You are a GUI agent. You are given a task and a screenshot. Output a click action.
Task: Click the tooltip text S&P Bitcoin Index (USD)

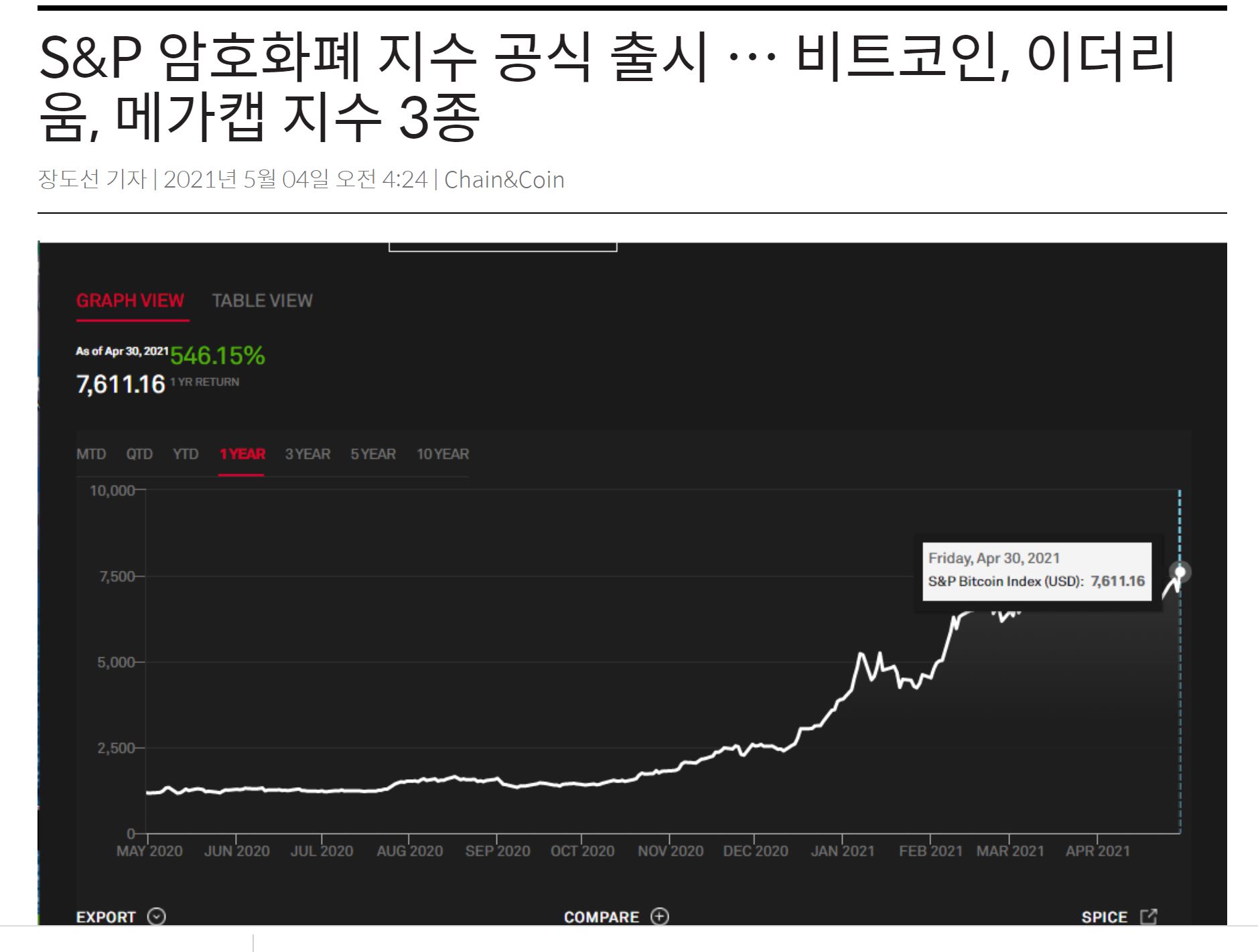(1005, 582)
